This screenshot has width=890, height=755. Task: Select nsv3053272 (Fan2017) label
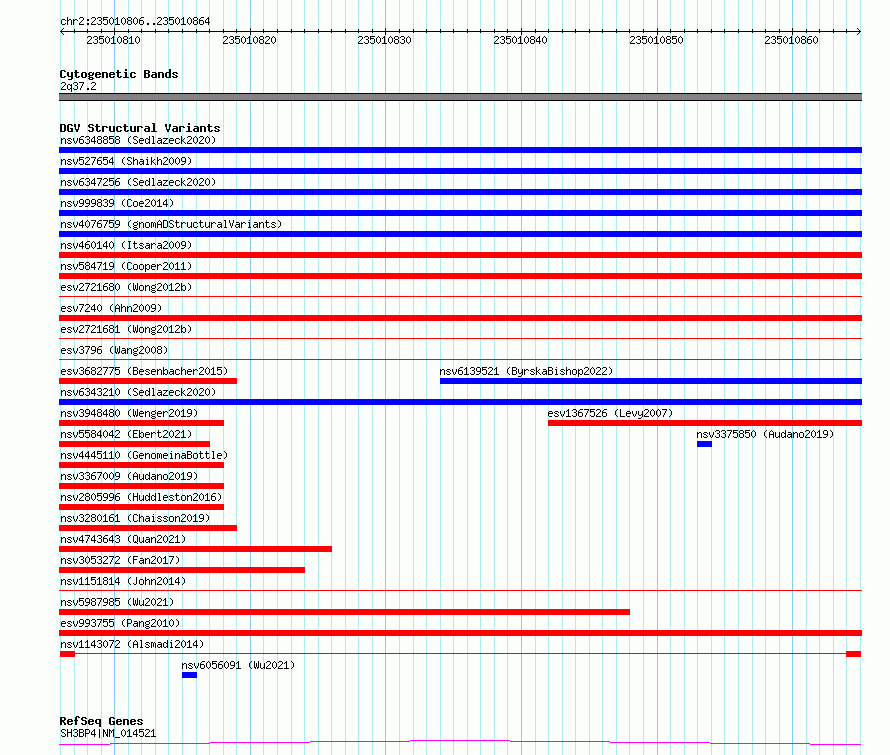coord(120,560)
